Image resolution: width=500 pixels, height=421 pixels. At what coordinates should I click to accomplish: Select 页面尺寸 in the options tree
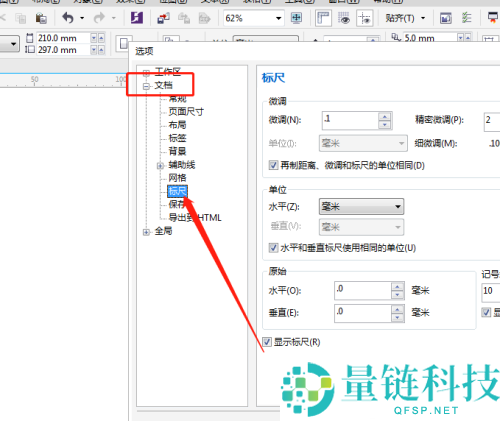point(186,111)
